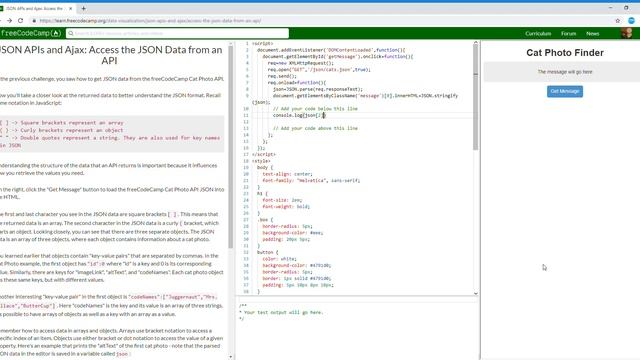Image resolution: width=640 pixels, height=360 pixels.
Task: Click the freeCodeCamp logo
Action: pos(31,33)
